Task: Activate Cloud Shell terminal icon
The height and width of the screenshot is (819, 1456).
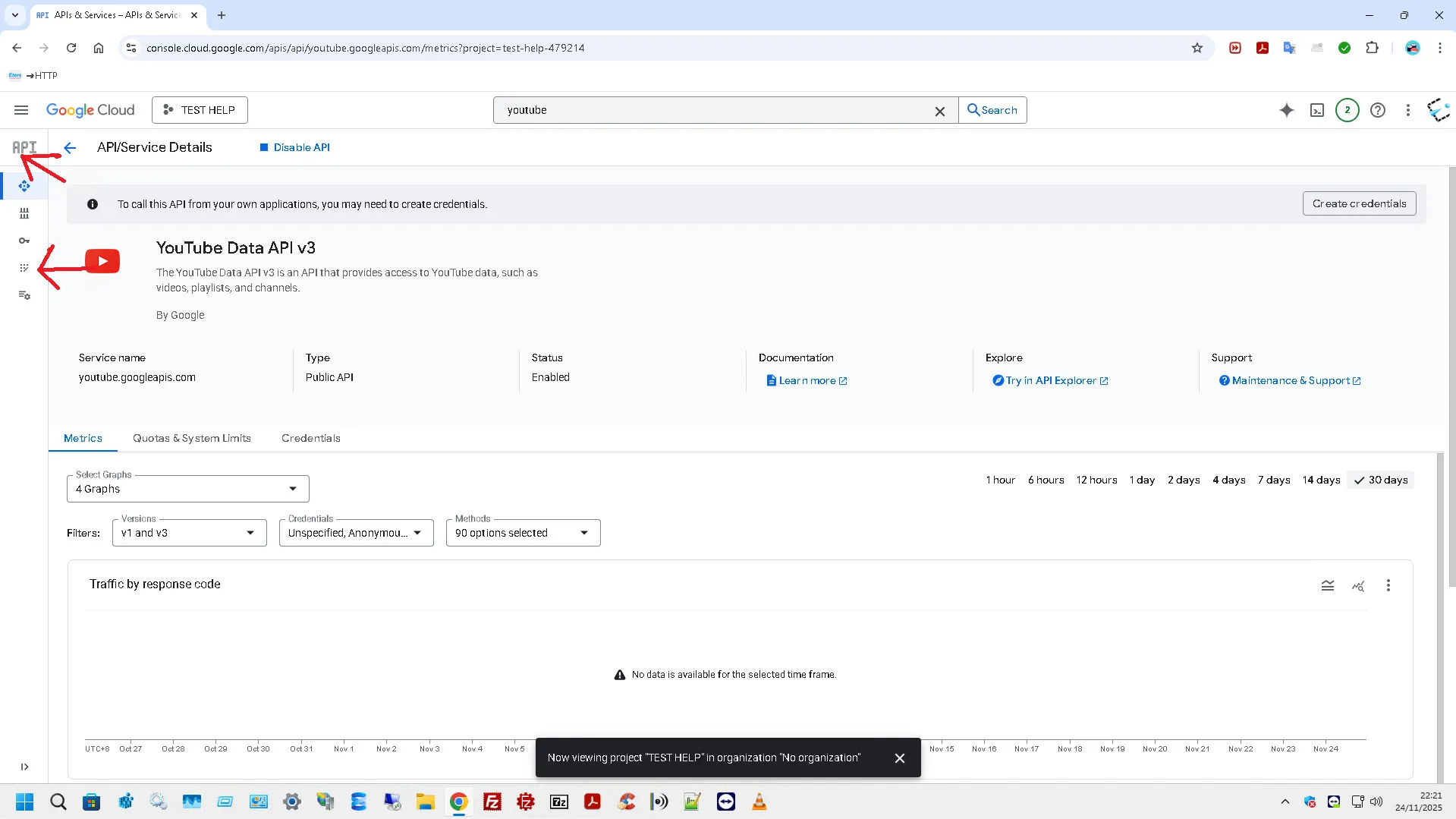Action: (1317, 110)
